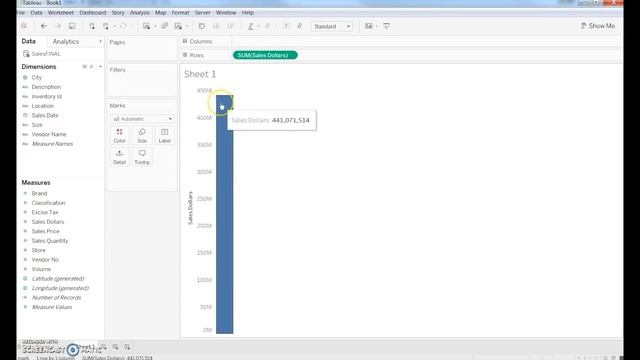Viewport: 640px width, 360px height.
Task: Open the Highlight dropdown arrow
Action: coord(258,27)
